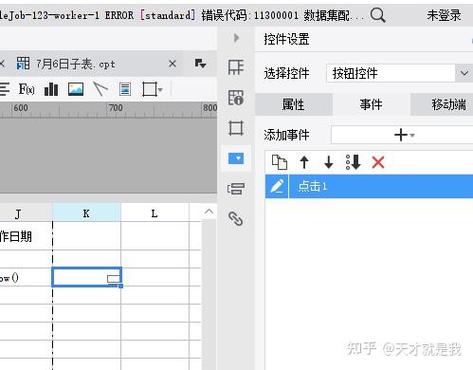Copy the selected event icon
Image resolution: width=473 pixels, height=370 pixels.
279,162
